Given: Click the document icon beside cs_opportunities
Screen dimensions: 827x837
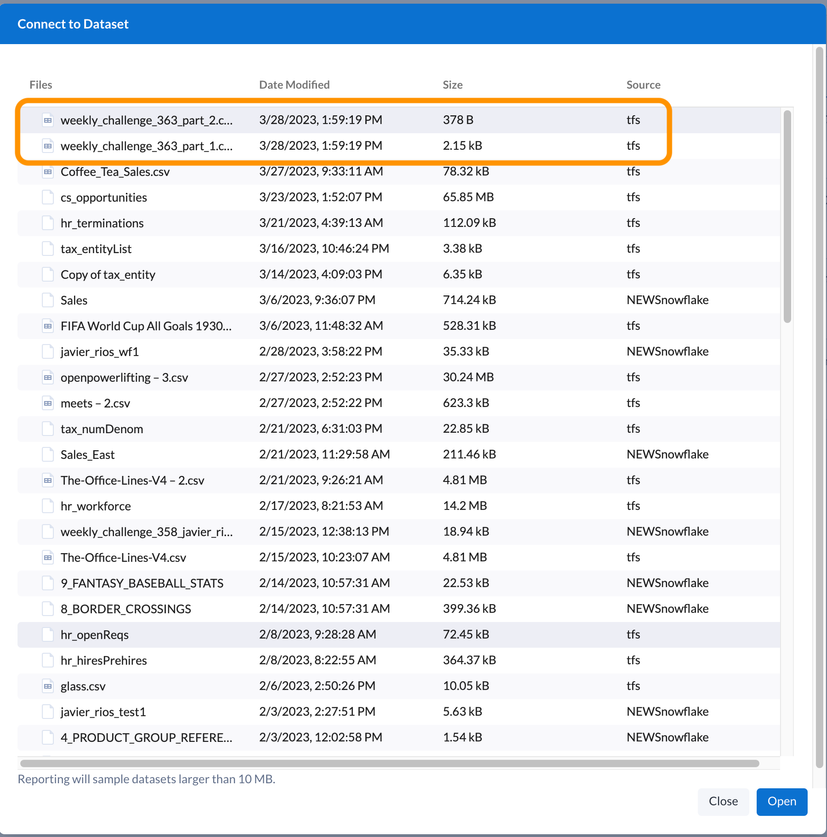Looking at the screenshot, I should (48, 197).
